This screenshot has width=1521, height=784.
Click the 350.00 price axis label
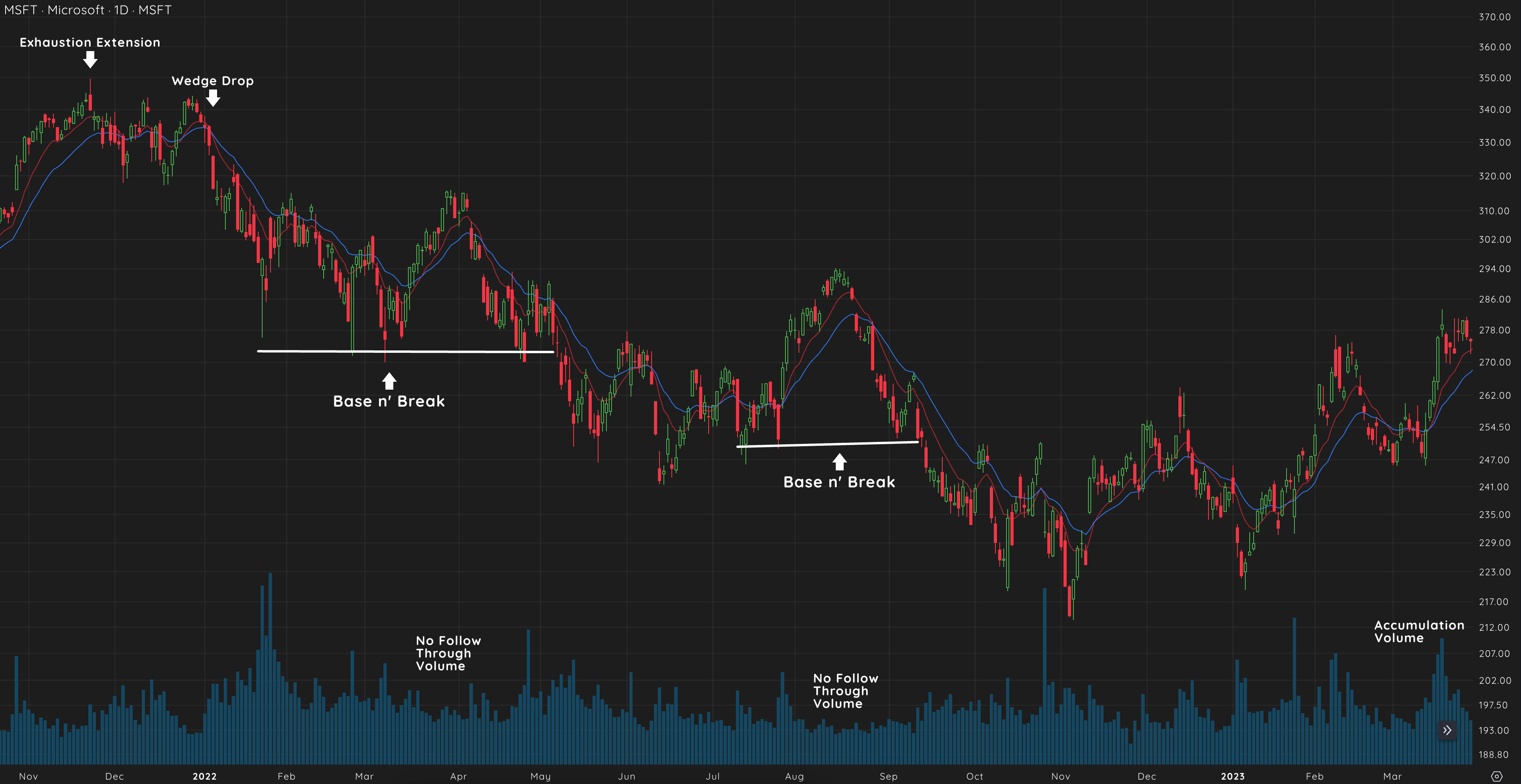(1494, 78)
